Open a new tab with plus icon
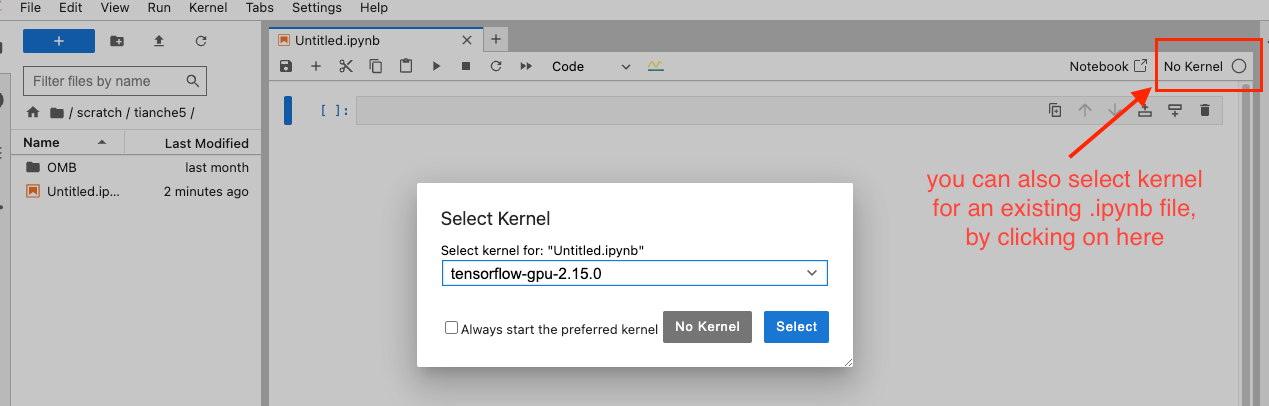Screen dimensions: 1269x406 point(496,39)
